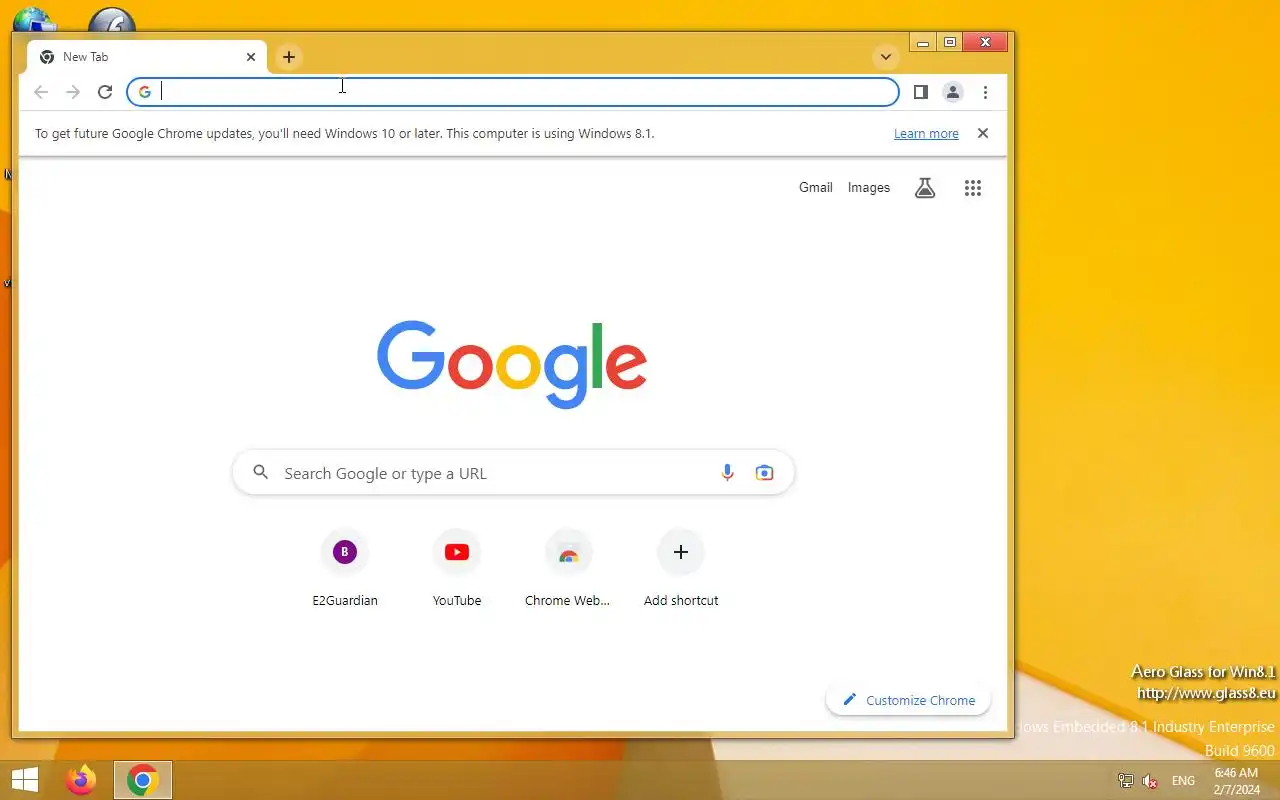The width and height of the screenshot is (1280, 800).
Task: Open the Images link
Action: pos(869,187)
